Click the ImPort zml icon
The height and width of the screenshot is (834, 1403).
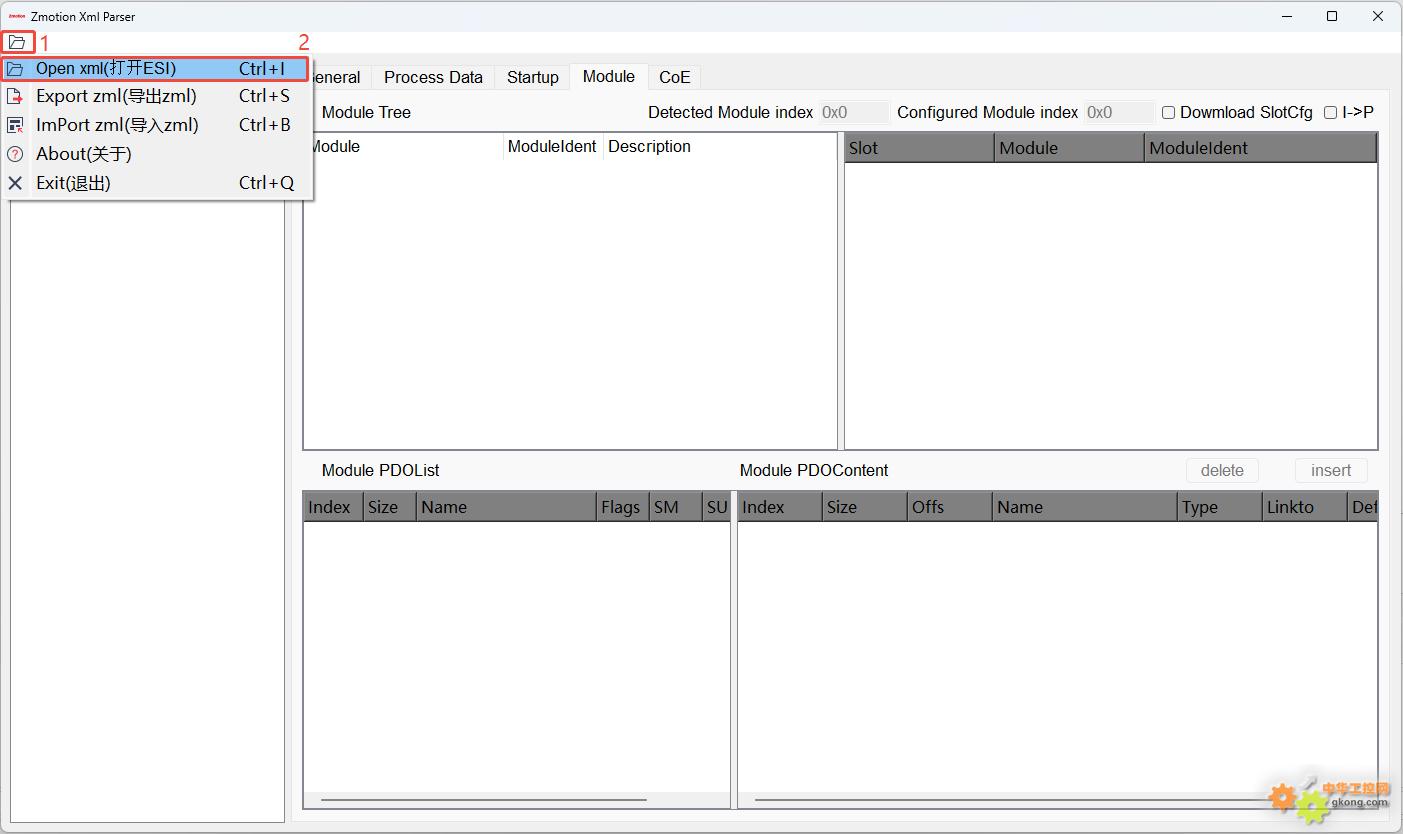[x=15, y=125]
